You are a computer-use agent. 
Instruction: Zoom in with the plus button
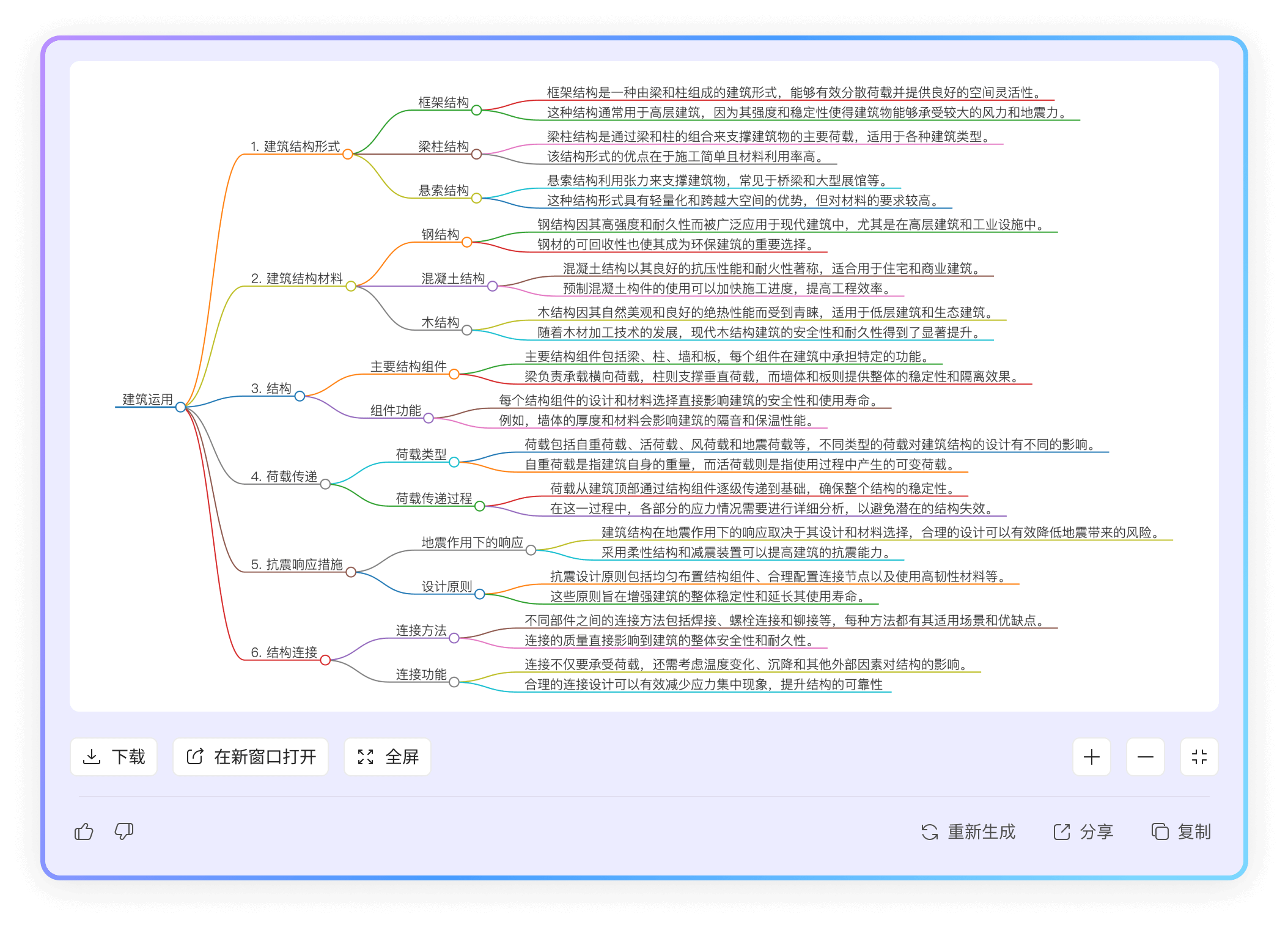pyautogui.click(x=1092, y=757)
